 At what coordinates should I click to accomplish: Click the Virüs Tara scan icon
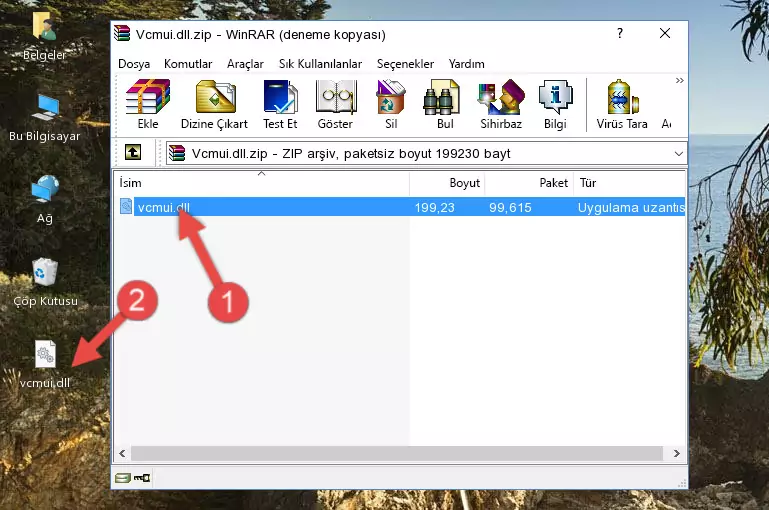(x=622, y=104)
